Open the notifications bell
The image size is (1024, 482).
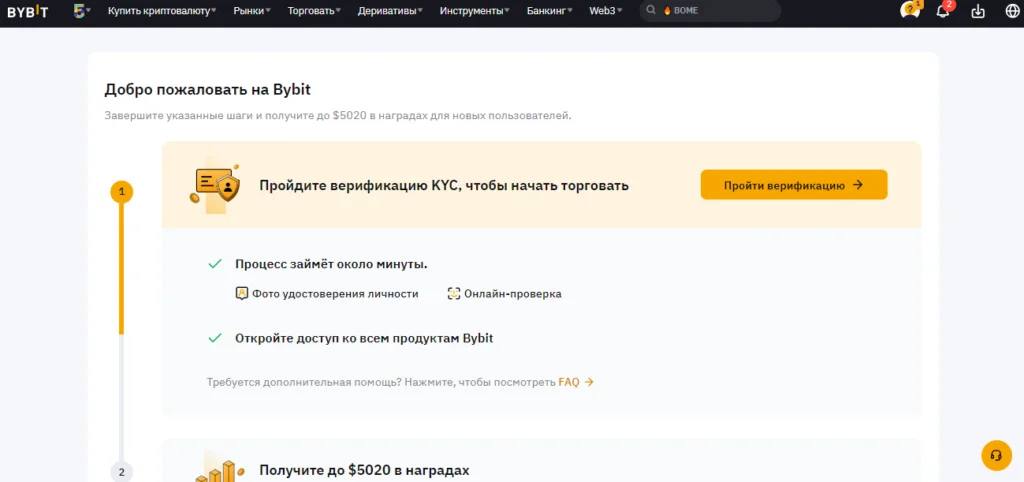(x=943, y=11)
